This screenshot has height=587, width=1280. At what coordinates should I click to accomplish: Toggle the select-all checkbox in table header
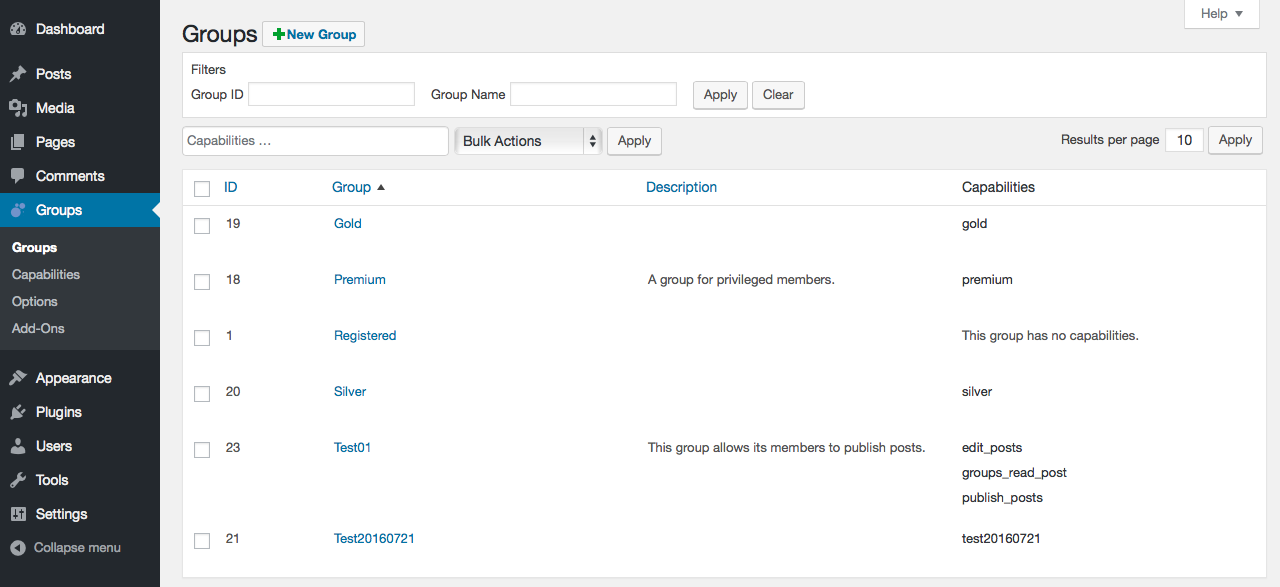coord(202,189)
